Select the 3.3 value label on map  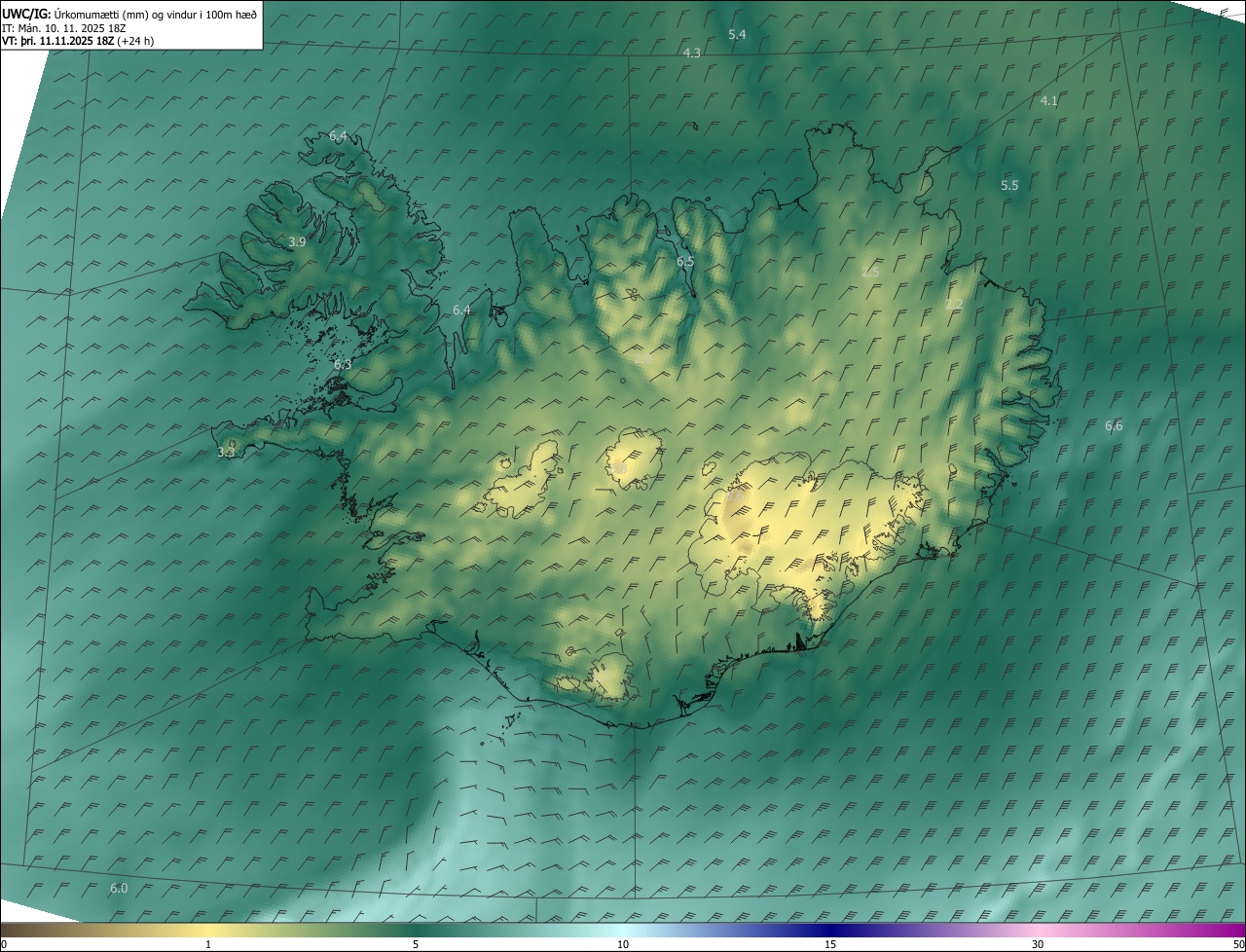tap(226, 452)
